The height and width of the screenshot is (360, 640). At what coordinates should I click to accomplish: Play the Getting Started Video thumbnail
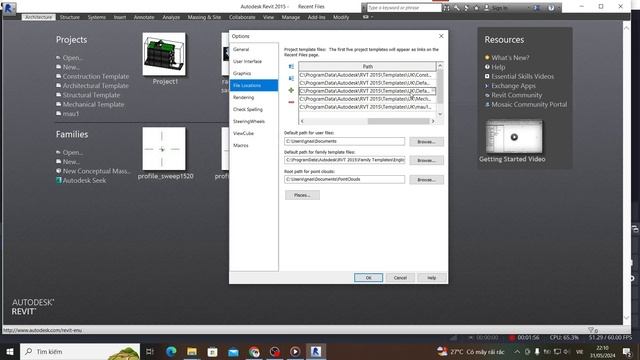click(x=514, y=137)
